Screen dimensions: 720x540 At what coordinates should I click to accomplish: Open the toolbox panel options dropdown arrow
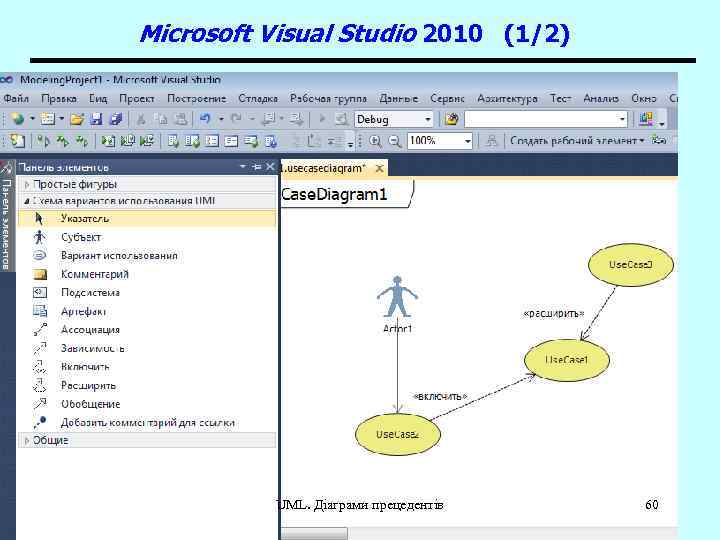pos(243,167)
